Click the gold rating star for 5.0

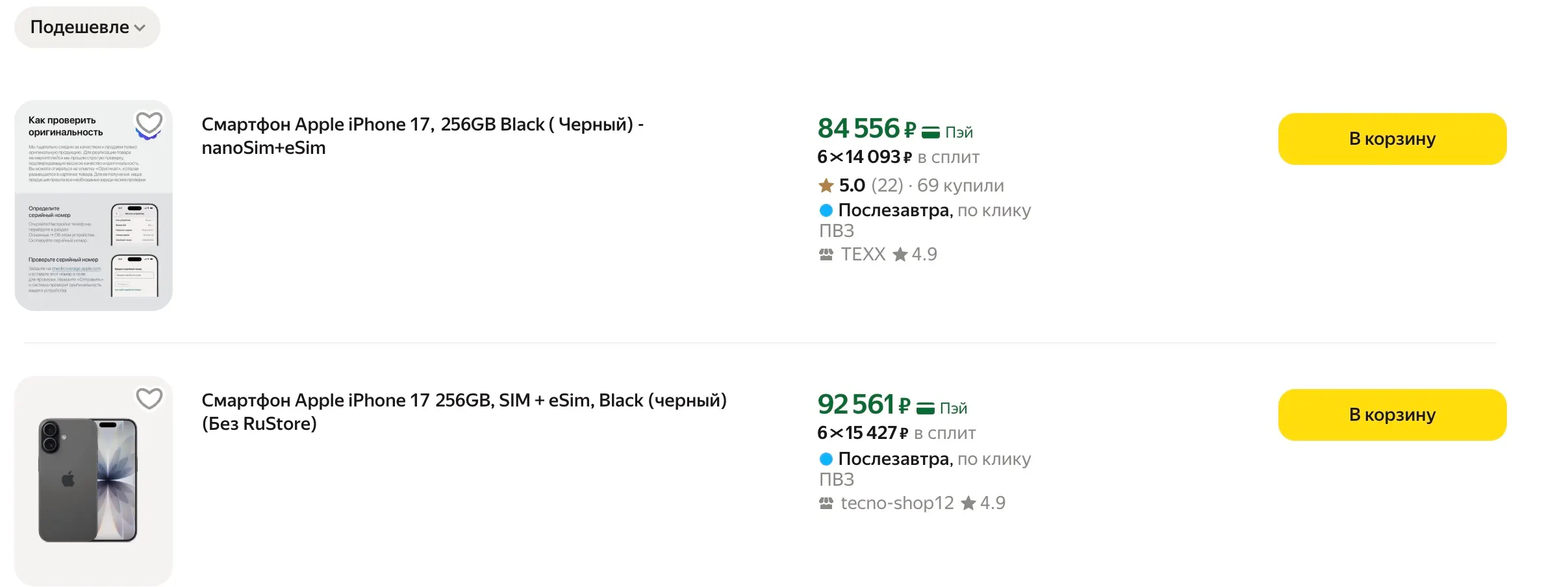[x=826, y=186]
